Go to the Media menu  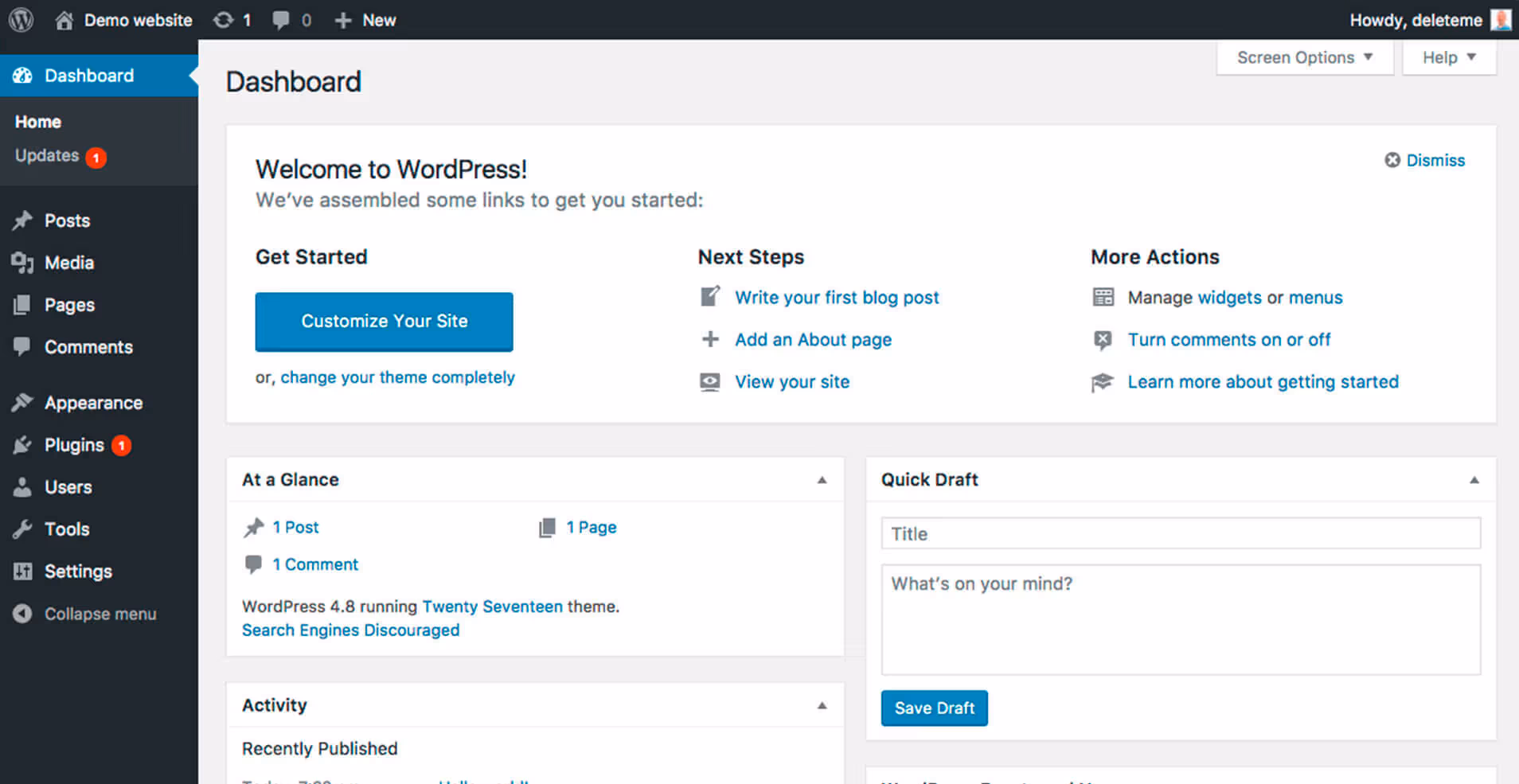99,263
